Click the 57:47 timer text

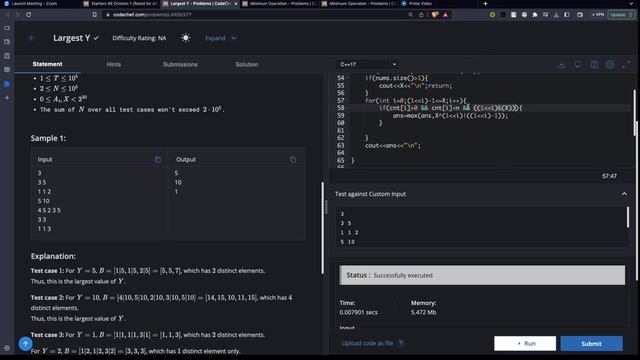coord(609,176)
